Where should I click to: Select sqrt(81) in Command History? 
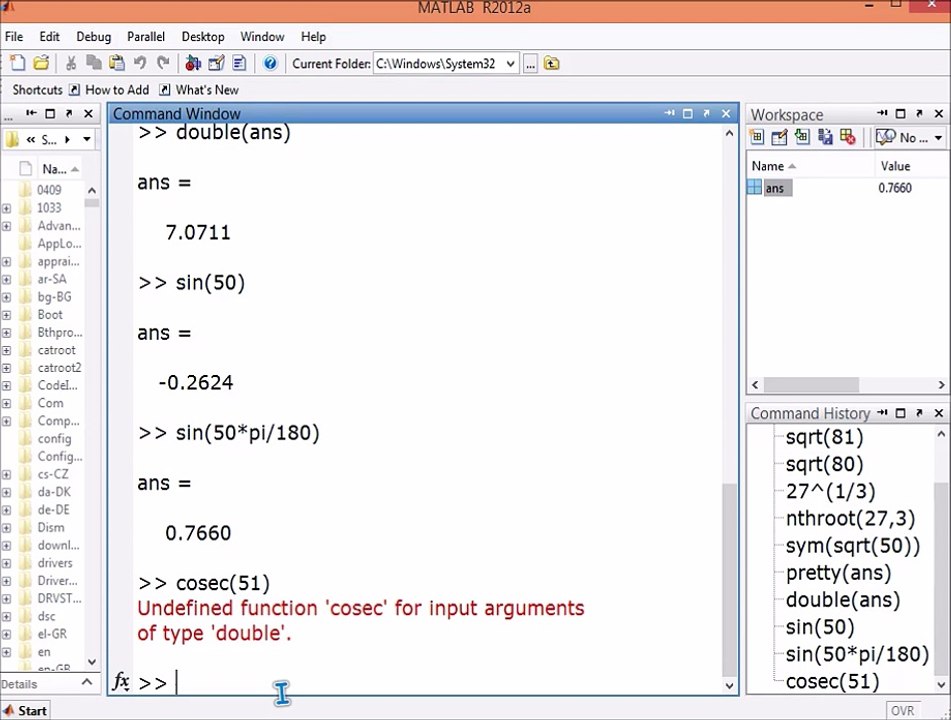pyautogui.click(x=824, y=437)
